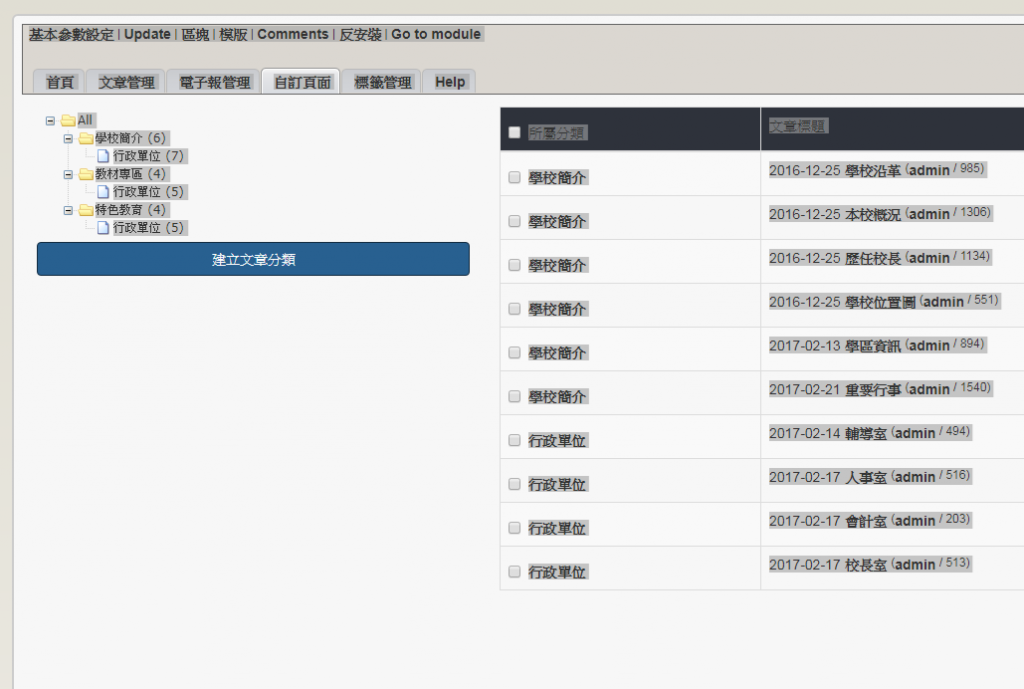Open the 基本參數設定 link
The image size is (1024, 689).
71,34
